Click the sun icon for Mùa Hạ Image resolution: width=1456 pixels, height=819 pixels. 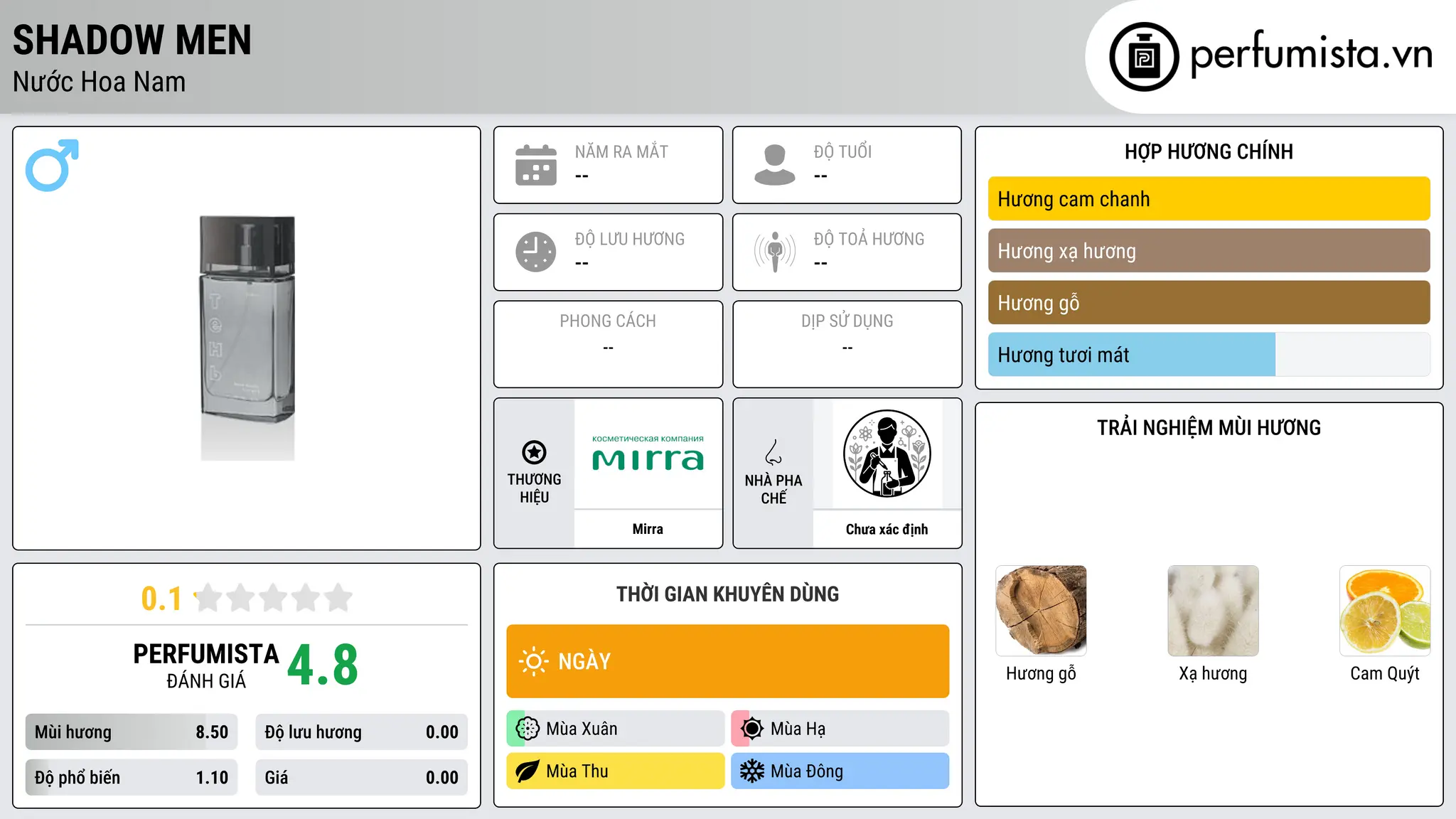click(752, 729)
